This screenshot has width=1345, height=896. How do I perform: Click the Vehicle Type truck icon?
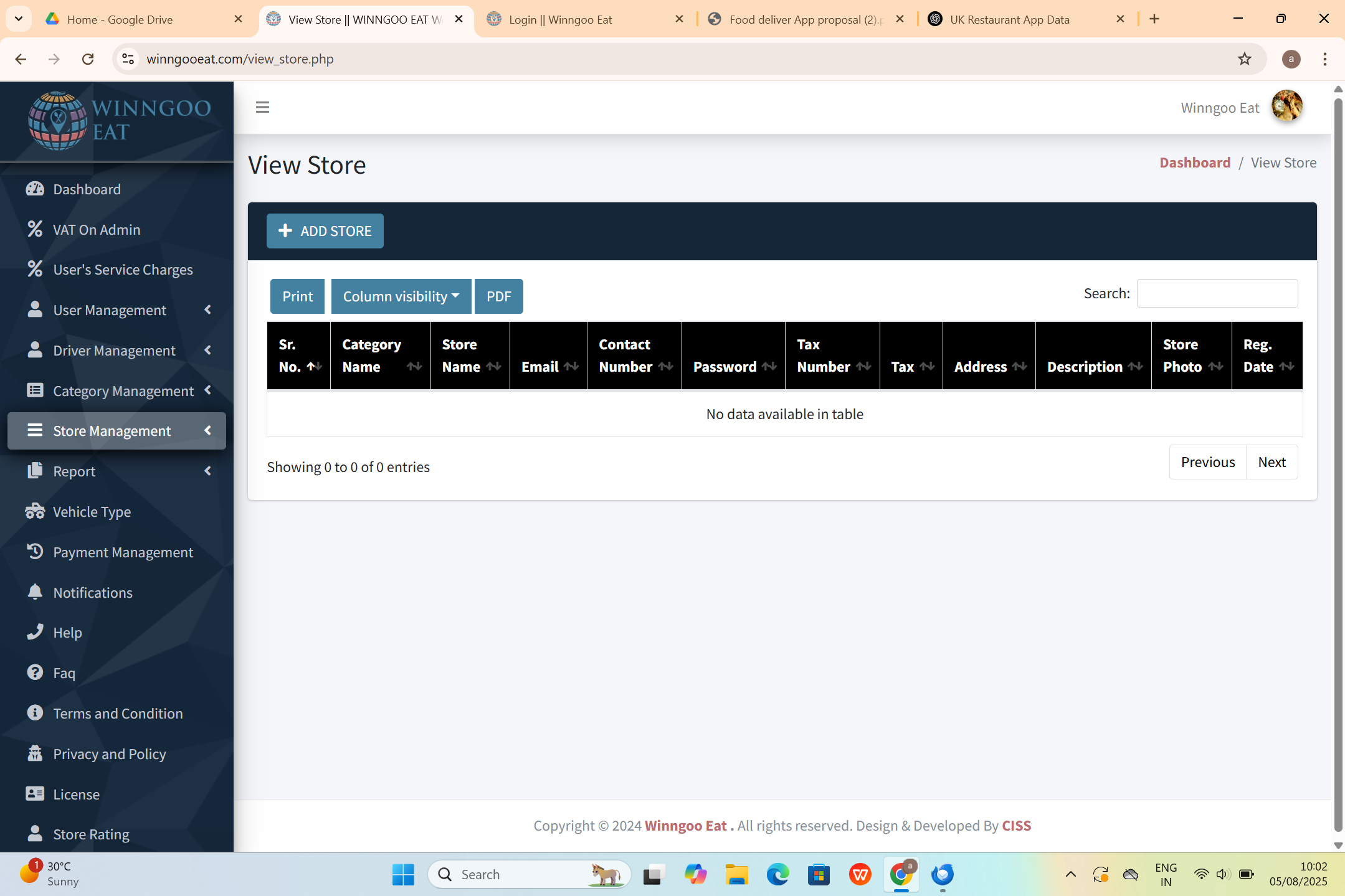pyautogui.click(x=35, y=512)
